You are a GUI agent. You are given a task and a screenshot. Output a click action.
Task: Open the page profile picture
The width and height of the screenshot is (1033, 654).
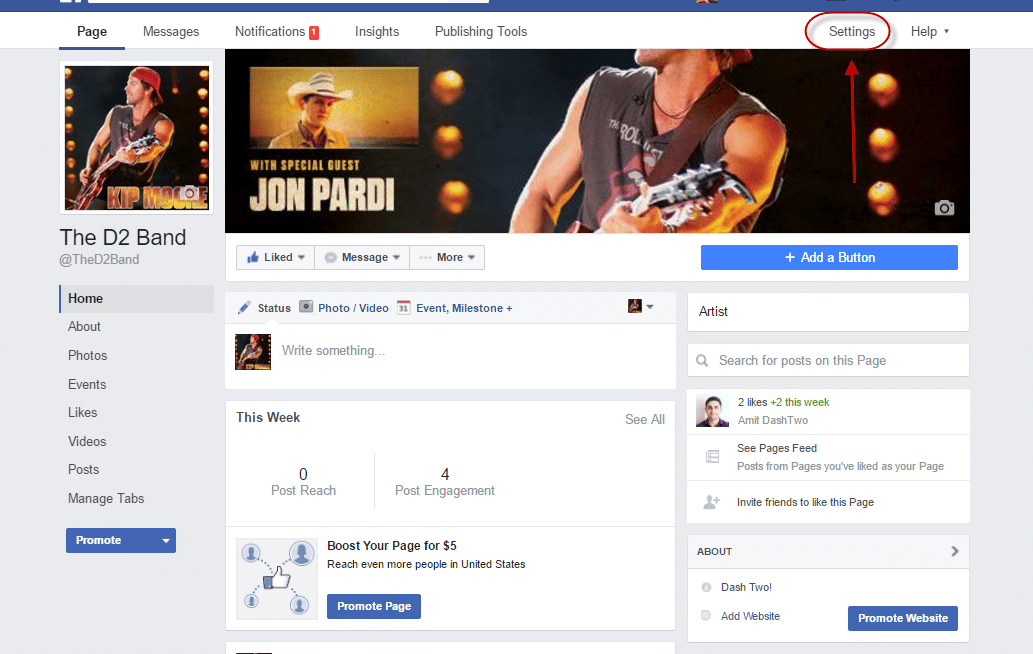pyautogui.click(x=136, y=138)
